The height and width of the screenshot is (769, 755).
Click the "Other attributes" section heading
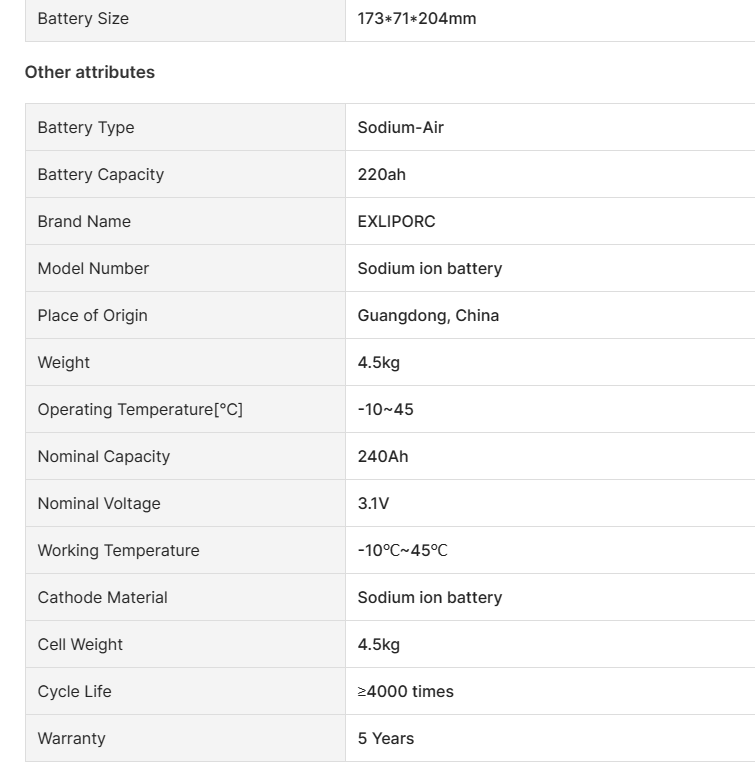(x=90, y=72)
